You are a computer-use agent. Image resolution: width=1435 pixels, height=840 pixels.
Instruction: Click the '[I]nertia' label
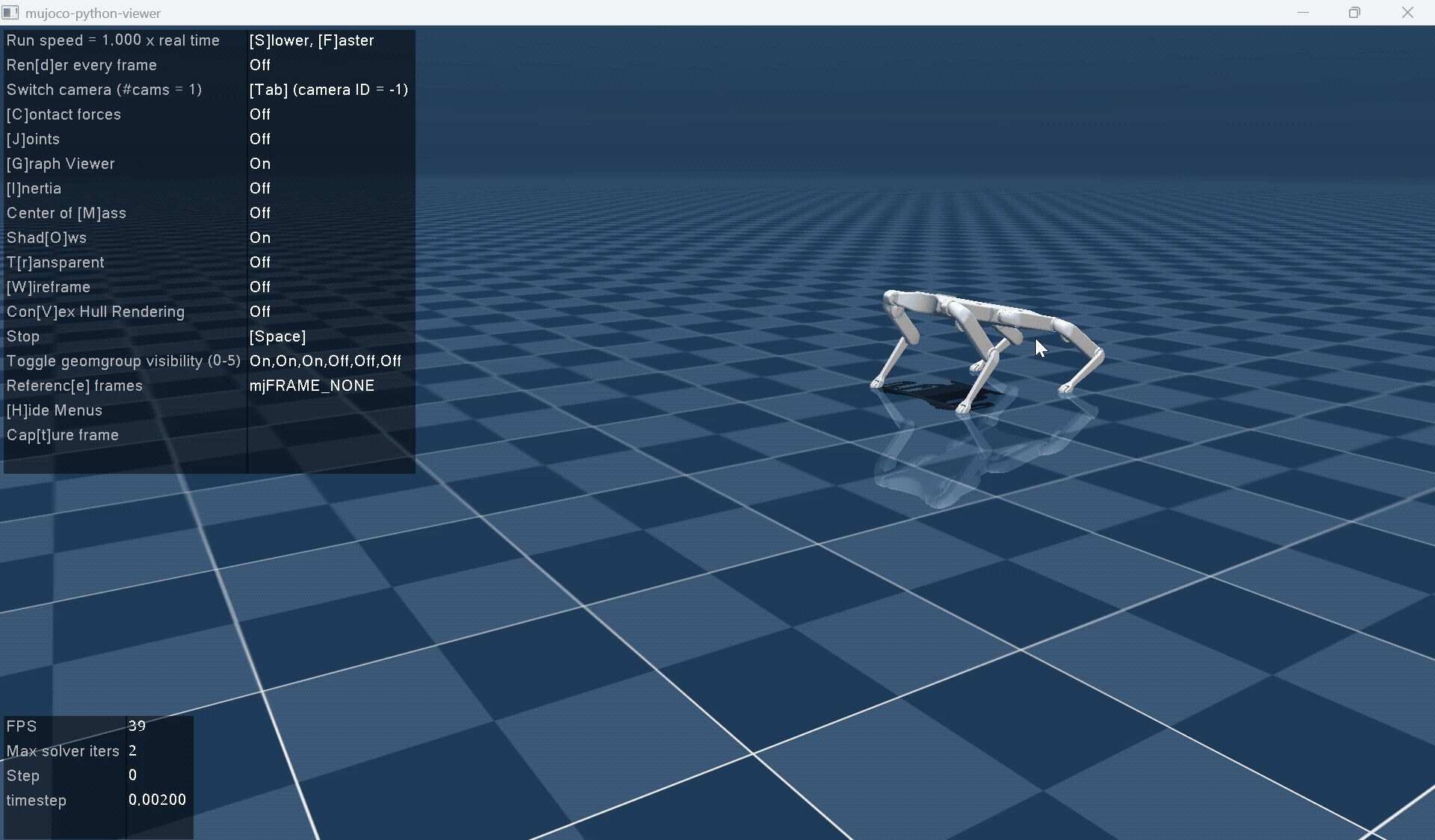tap(34, 188)
